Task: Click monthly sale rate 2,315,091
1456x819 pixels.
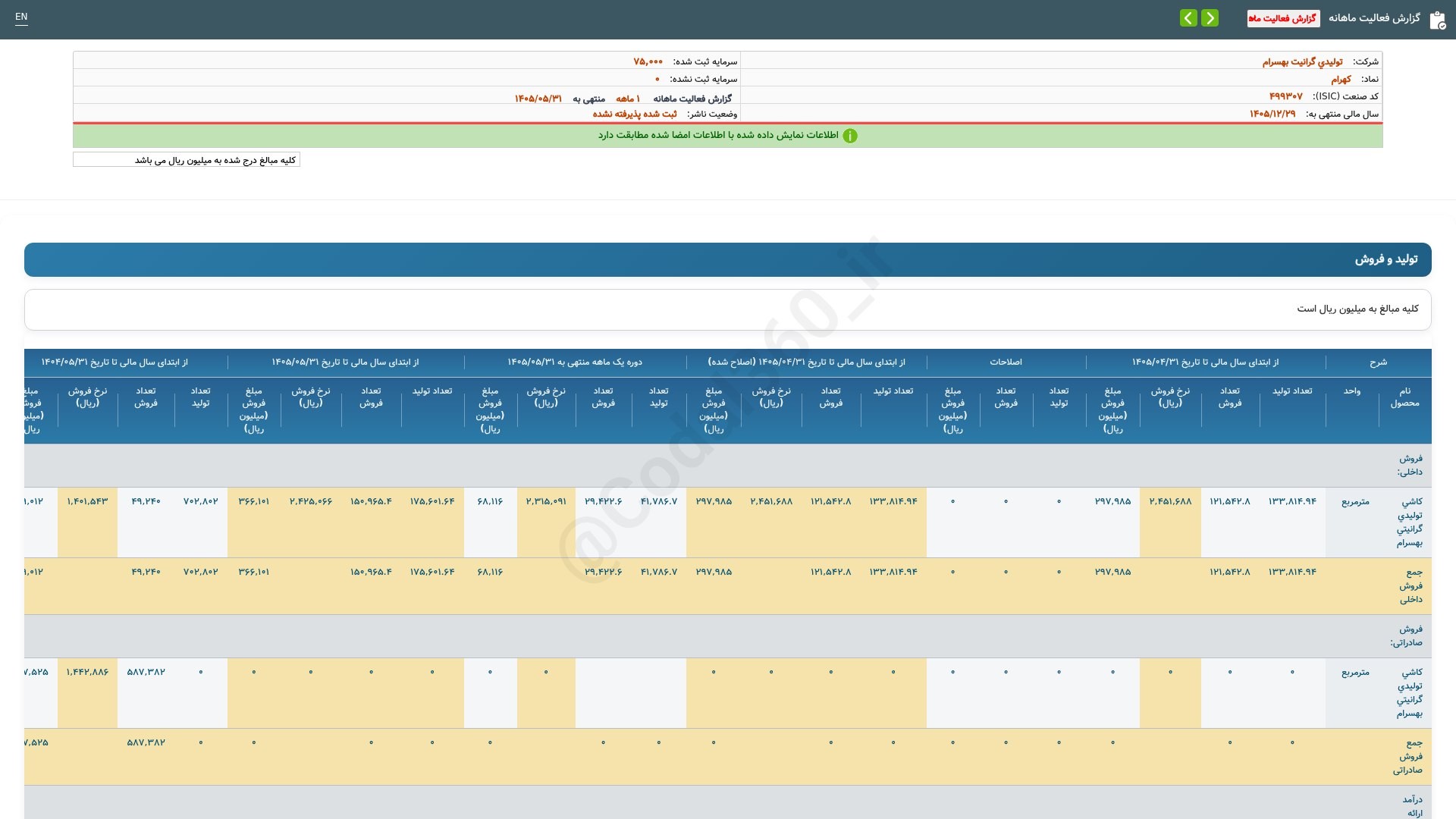Action: 546,502
